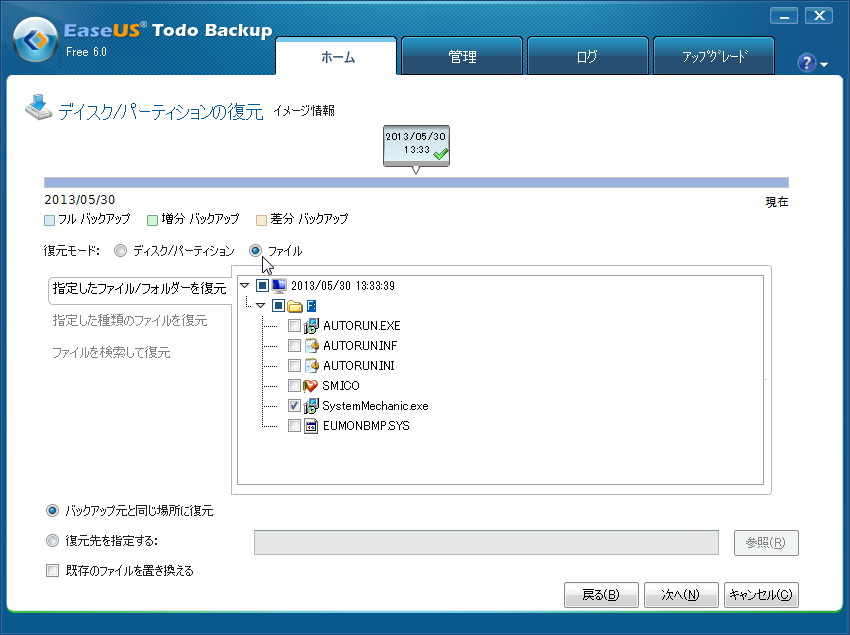This screenshot has height=635, width=850.
Task: Click the F: drive icon in the tree
Action: click(310, 304)
